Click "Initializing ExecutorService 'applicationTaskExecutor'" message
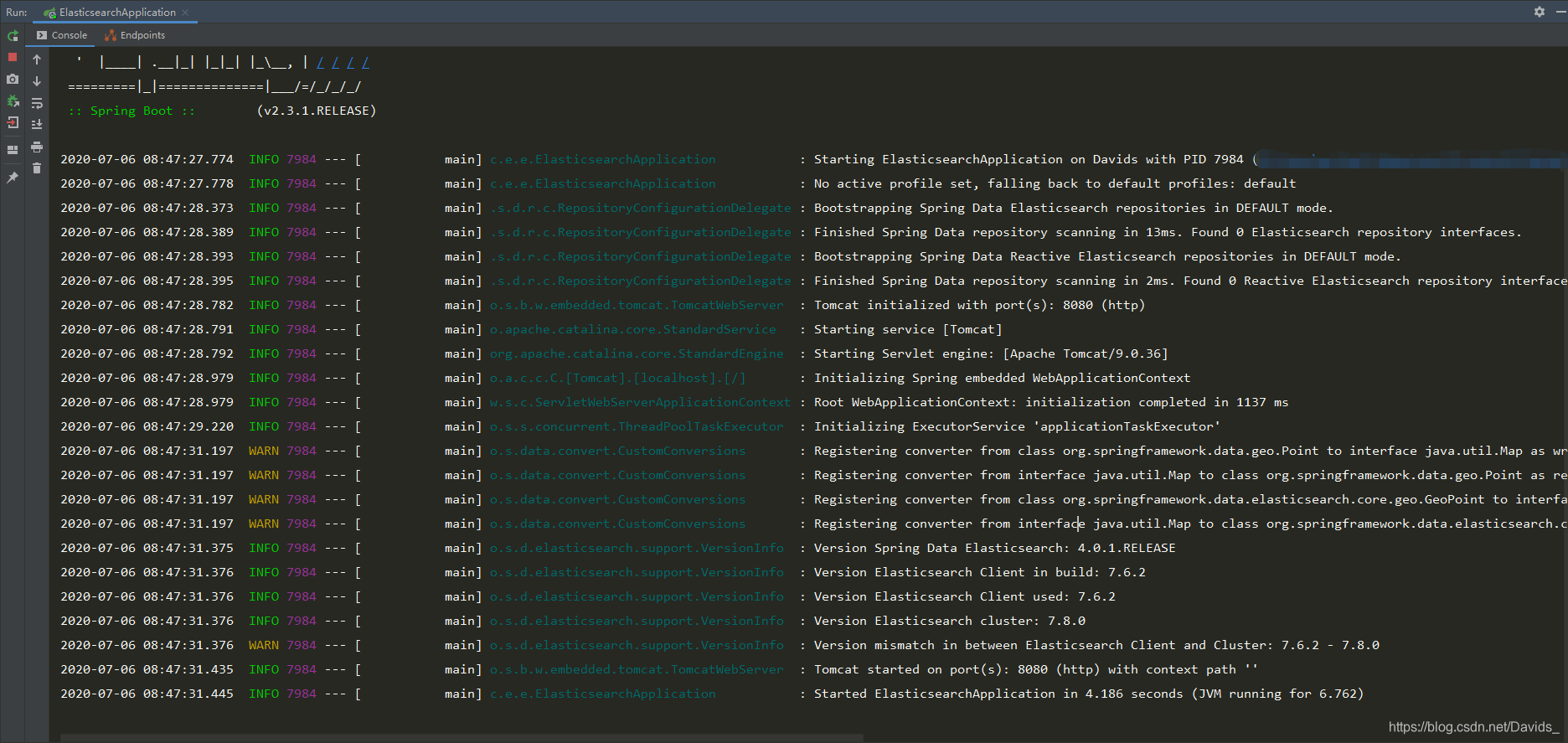The height and width of the screenshot is (743, 1568). pyautogui.click(x=1017, y=426)
